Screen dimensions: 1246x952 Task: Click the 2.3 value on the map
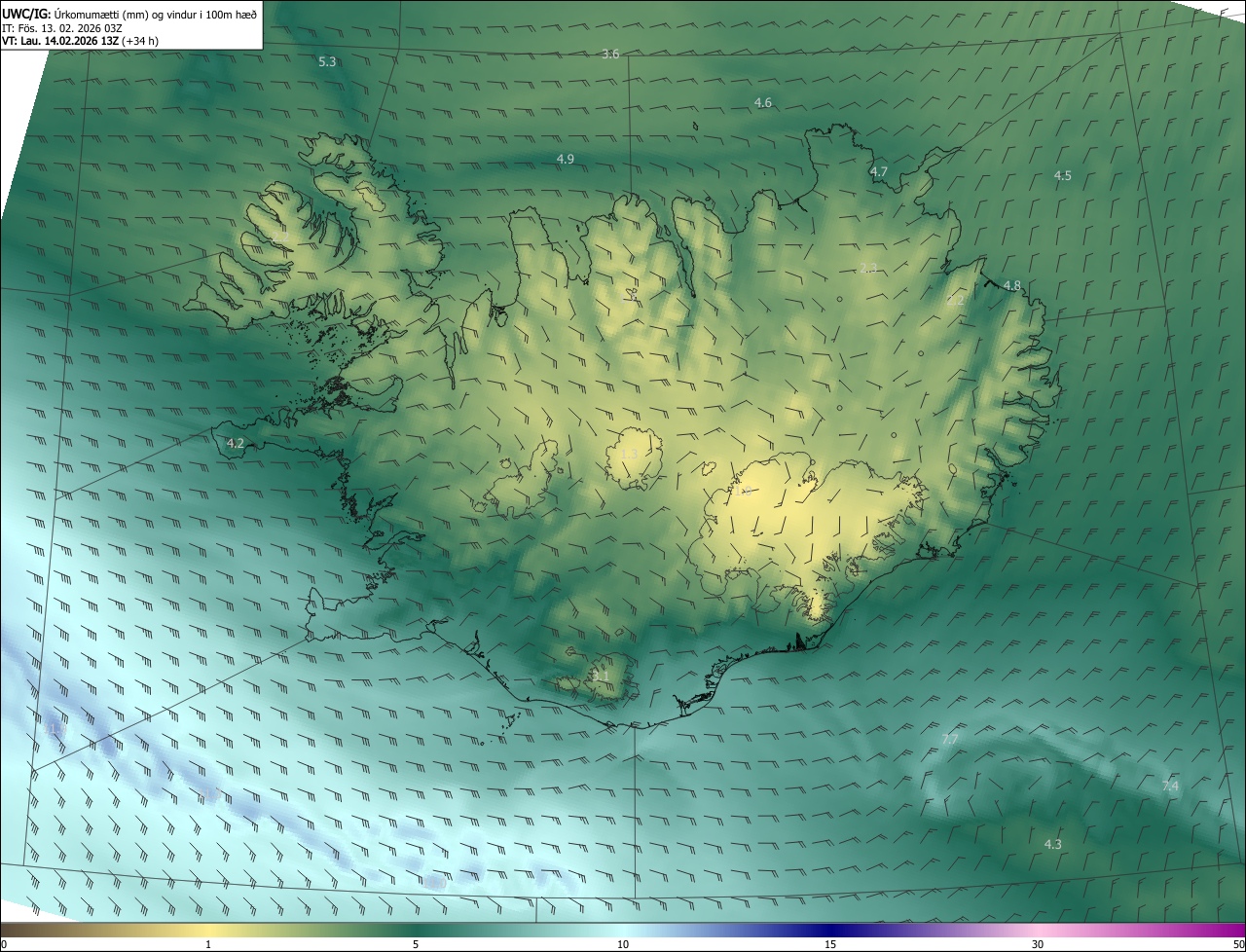coord(869,268)
